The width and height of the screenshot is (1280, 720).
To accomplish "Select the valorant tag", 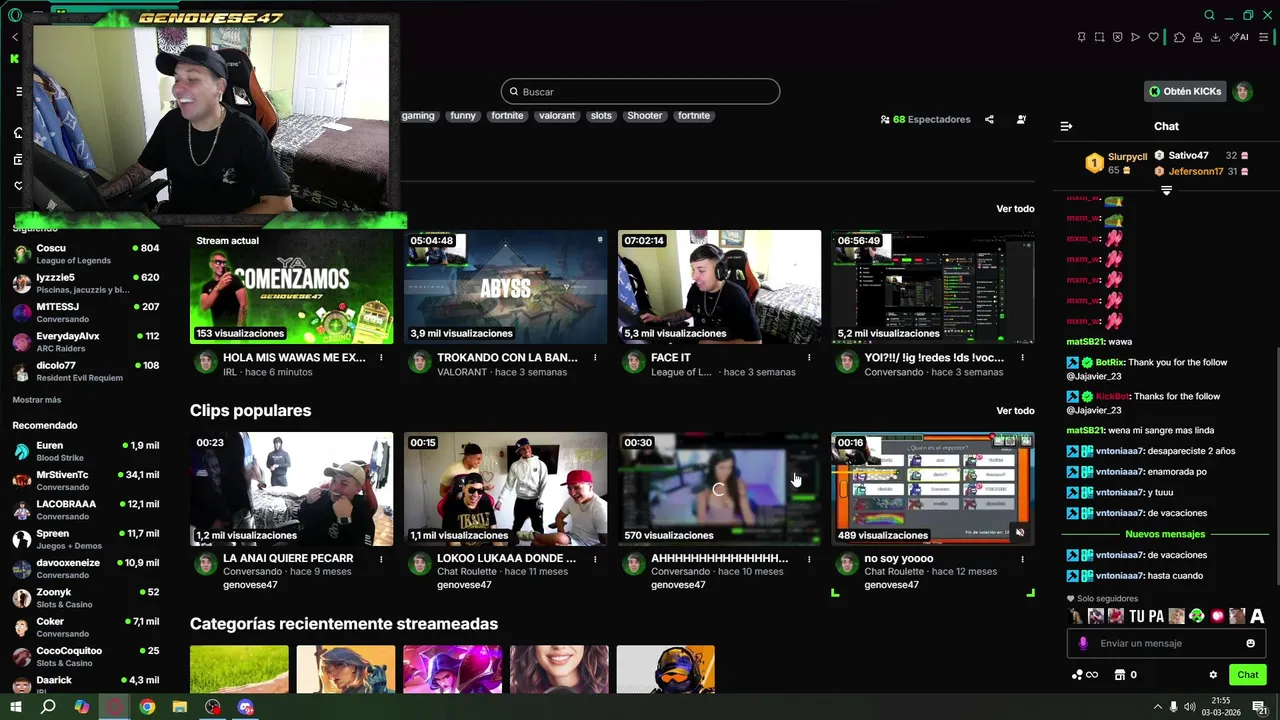I will [557, 115].
